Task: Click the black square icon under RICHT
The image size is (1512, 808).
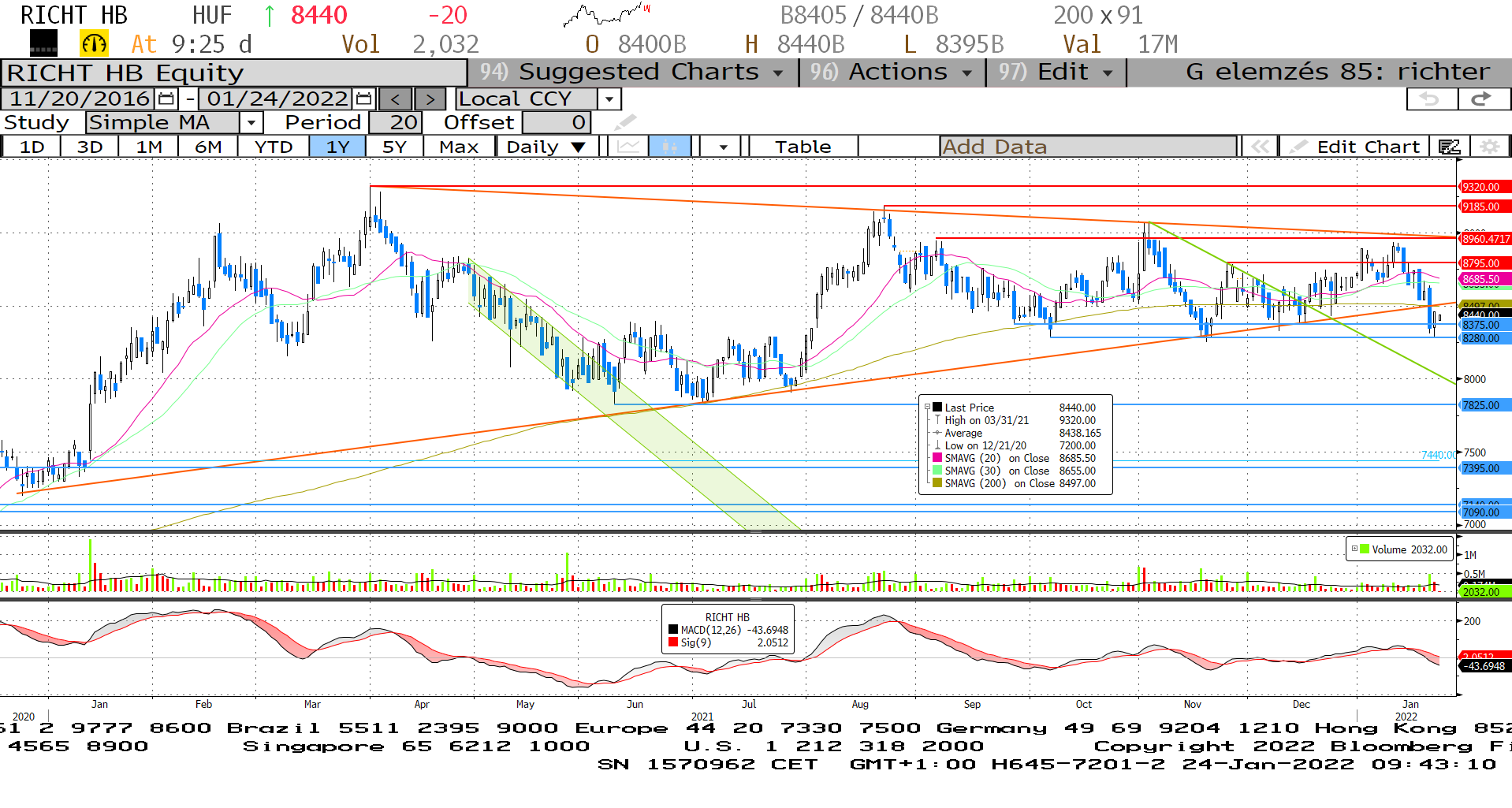Action: [43, 43]
